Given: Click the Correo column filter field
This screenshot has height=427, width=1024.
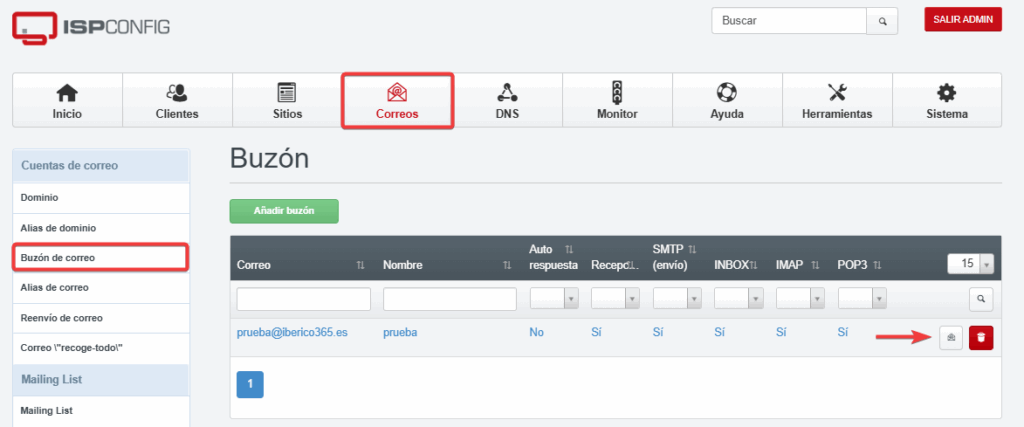Looking at the screenshot, I should [304, 299].
